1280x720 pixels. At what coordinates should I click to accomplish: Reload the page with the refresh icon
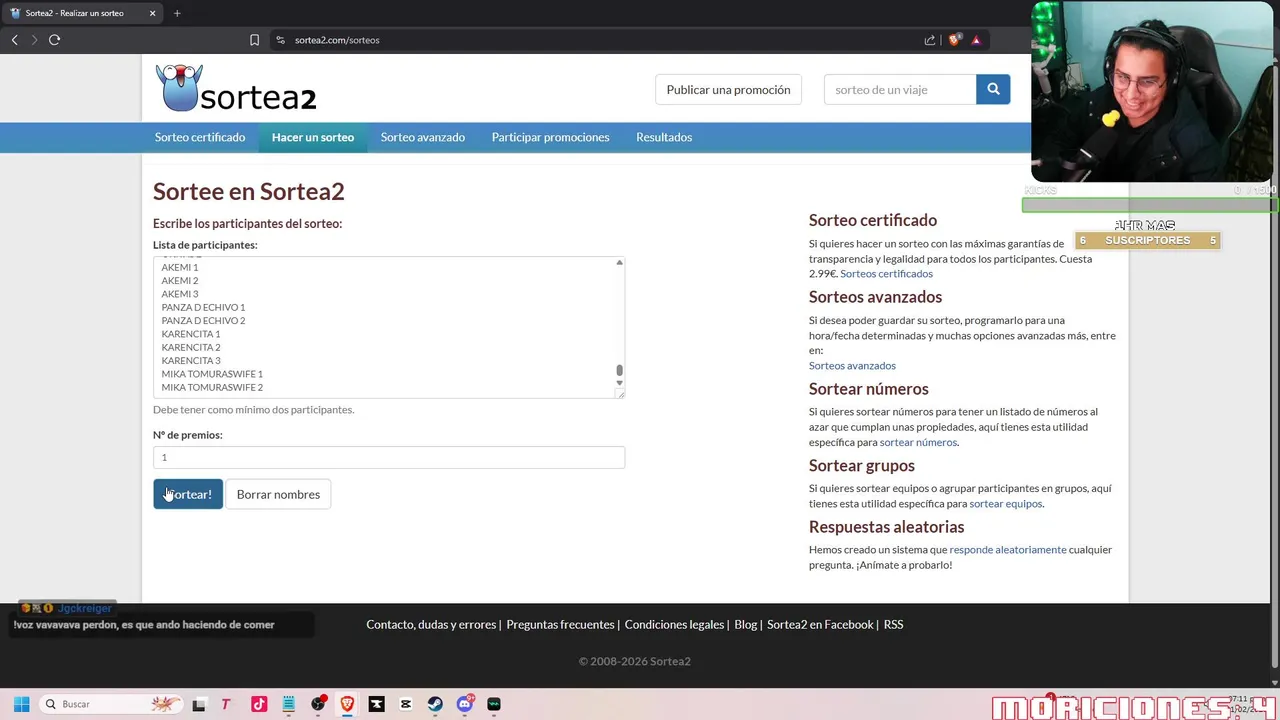(55, 40)
